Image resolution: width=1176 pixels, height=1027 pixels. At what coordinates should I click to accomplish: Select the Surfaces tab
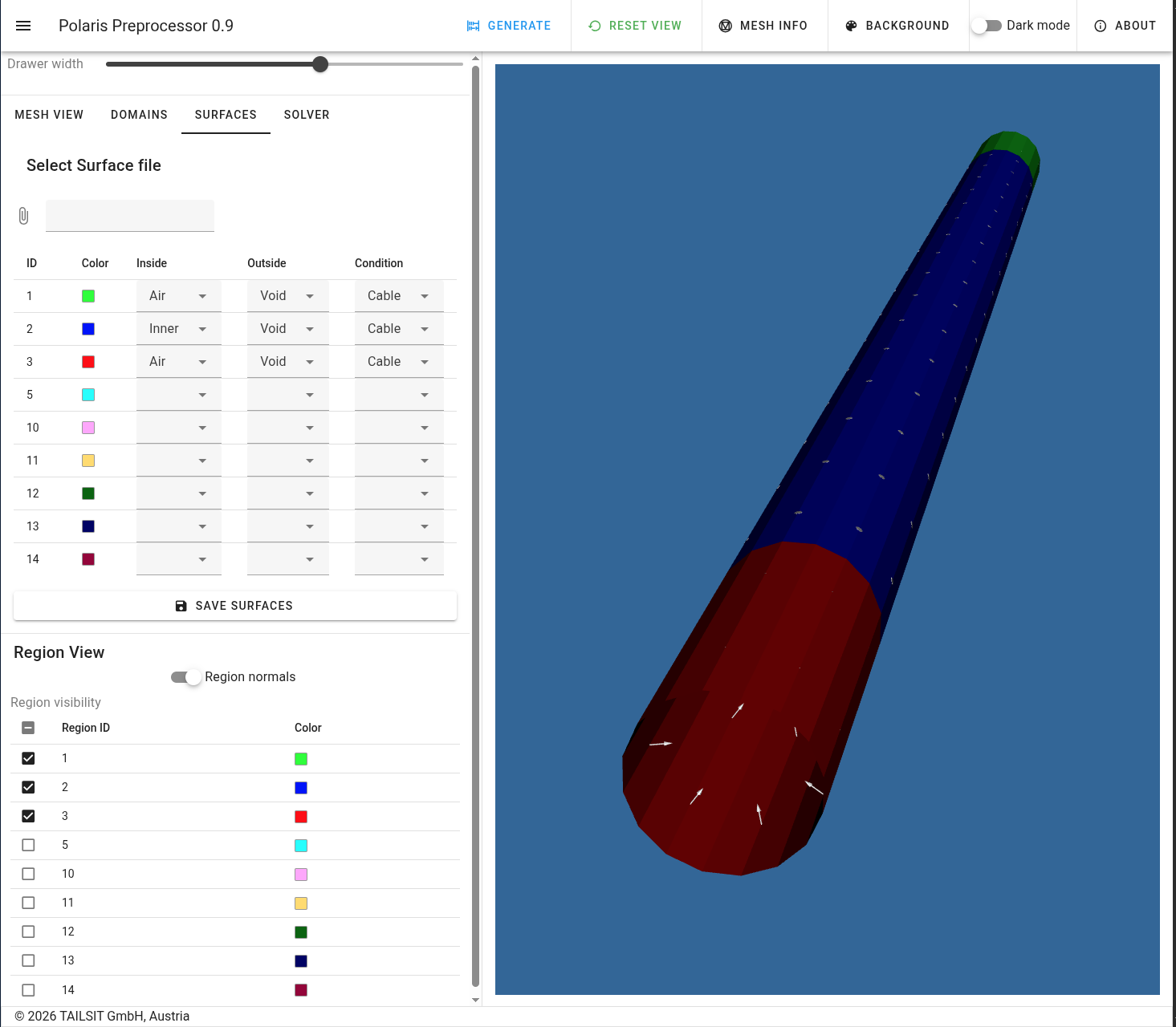click(x=226, y=115)
